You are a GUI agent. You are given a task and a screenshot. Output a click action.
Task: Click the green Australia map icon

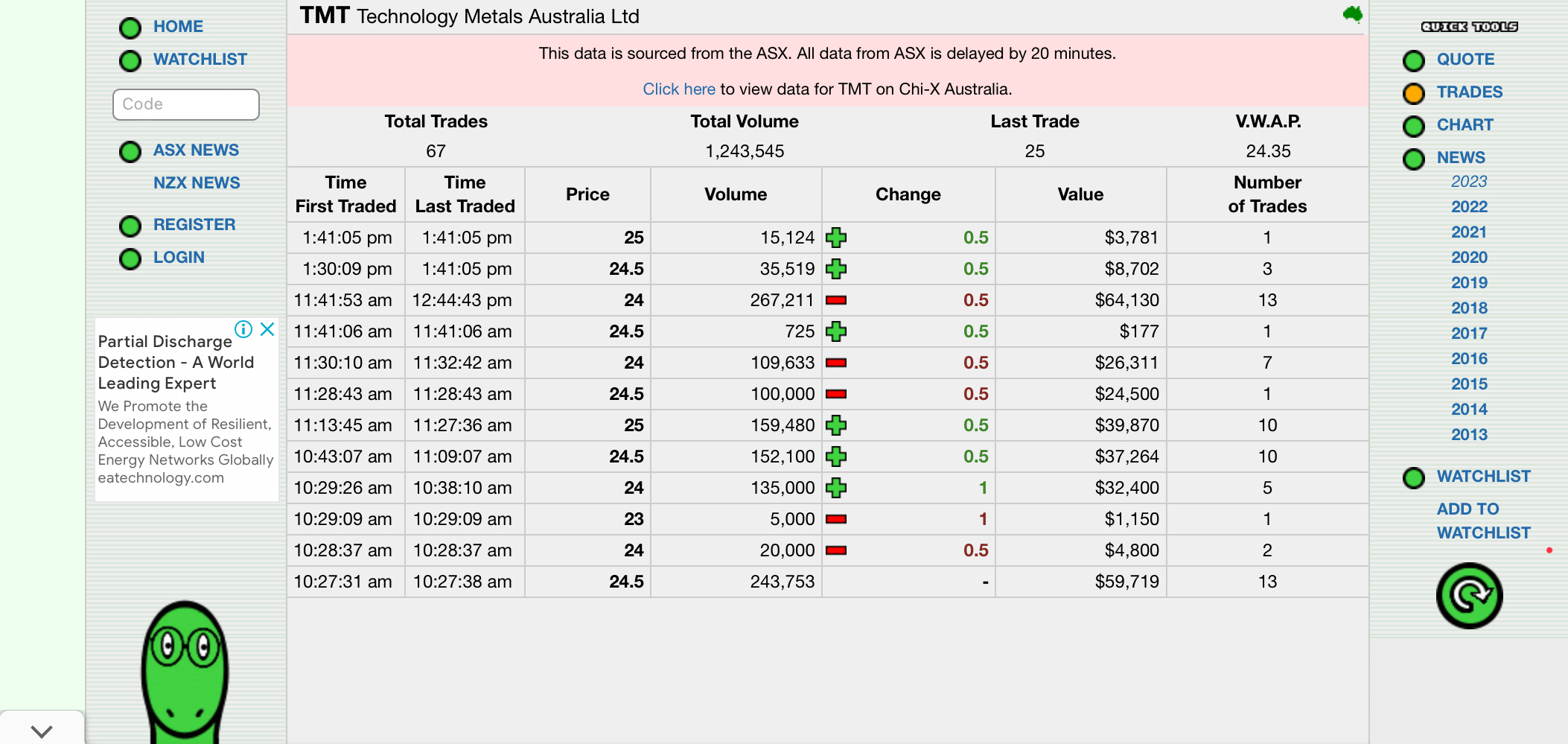click(1353, 14)
